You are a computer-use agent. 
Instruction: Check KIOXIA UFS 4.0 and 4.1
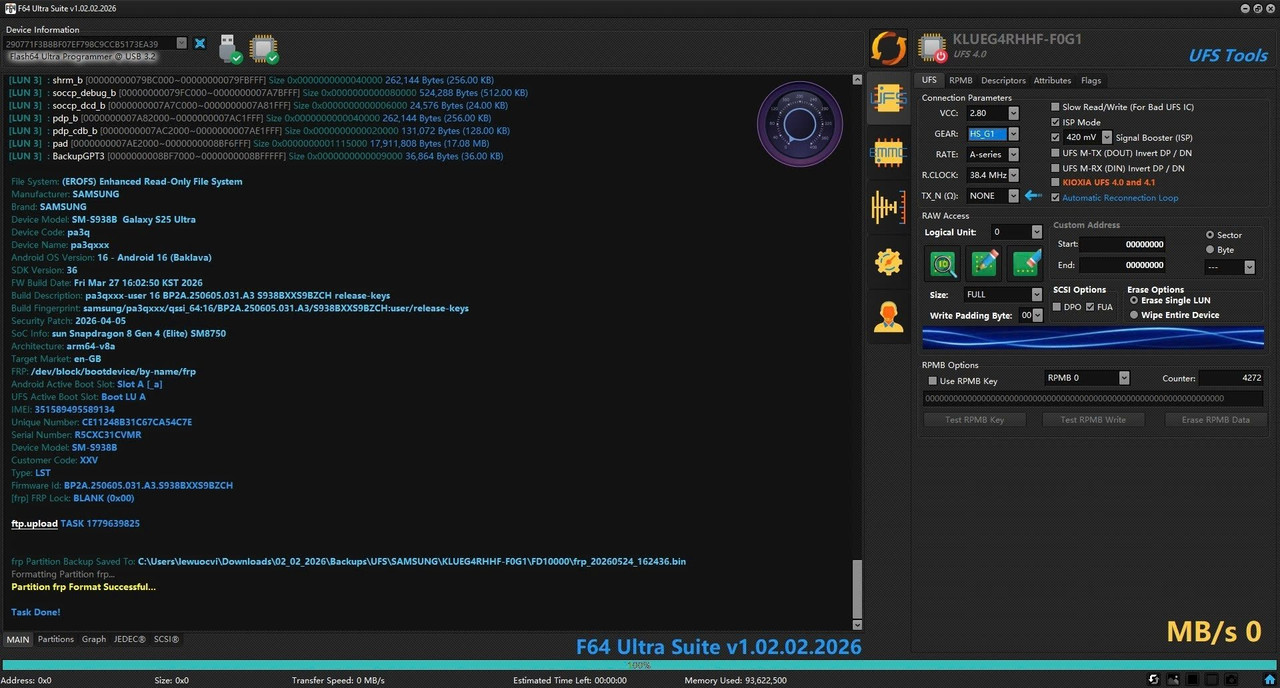[x=1055, y=183]
